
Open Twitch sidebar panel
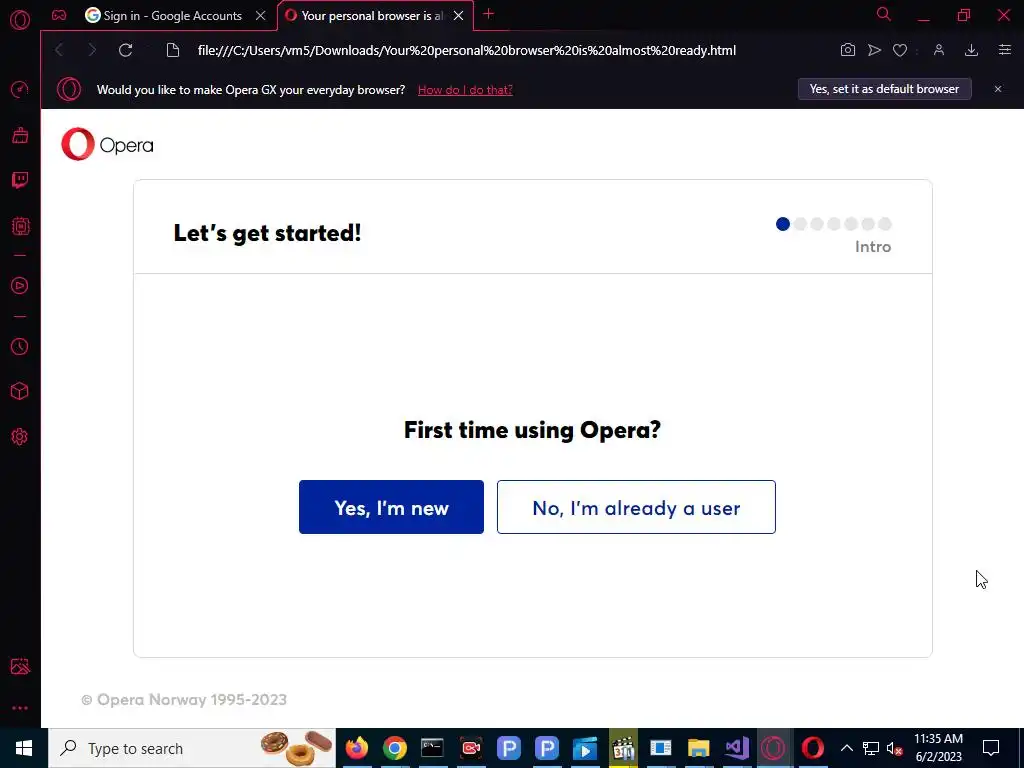click(x=20, y=180)
